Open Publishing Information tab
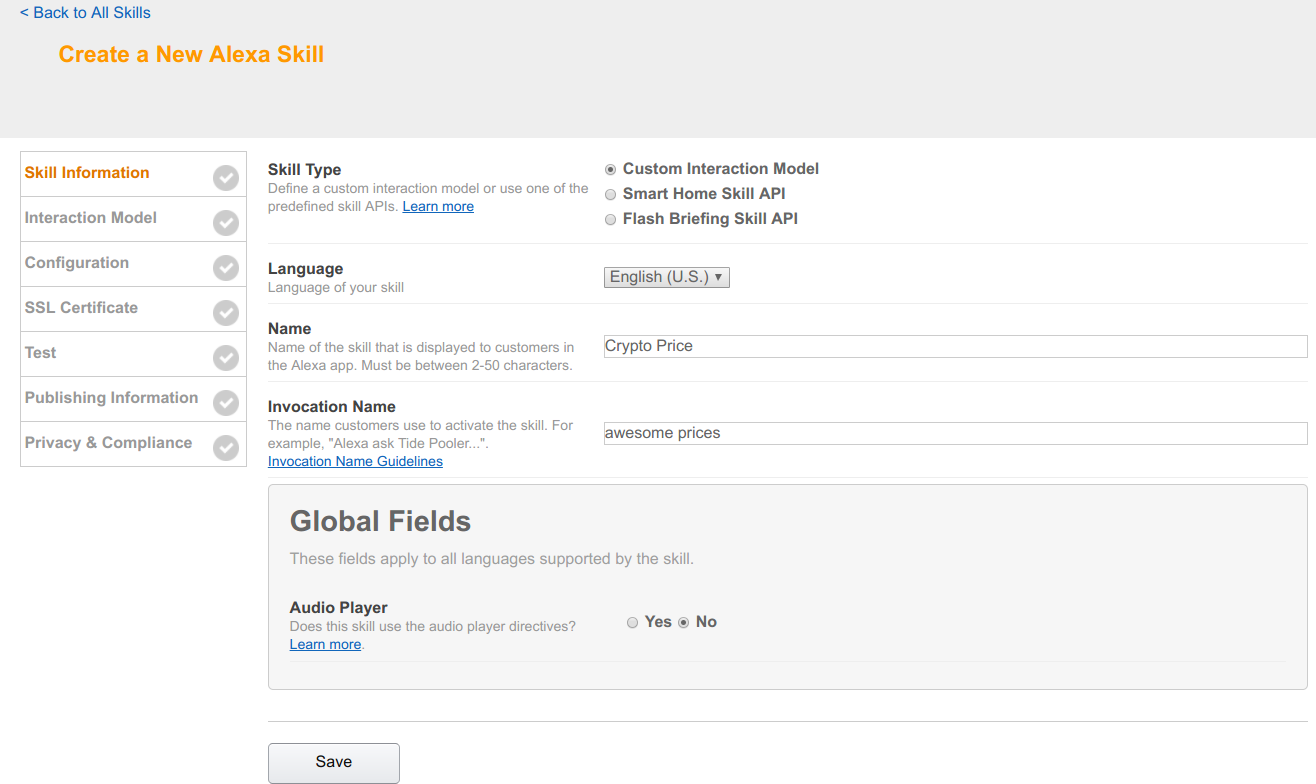Viewport: 1316px width, 784px height. tap(133, 399)
